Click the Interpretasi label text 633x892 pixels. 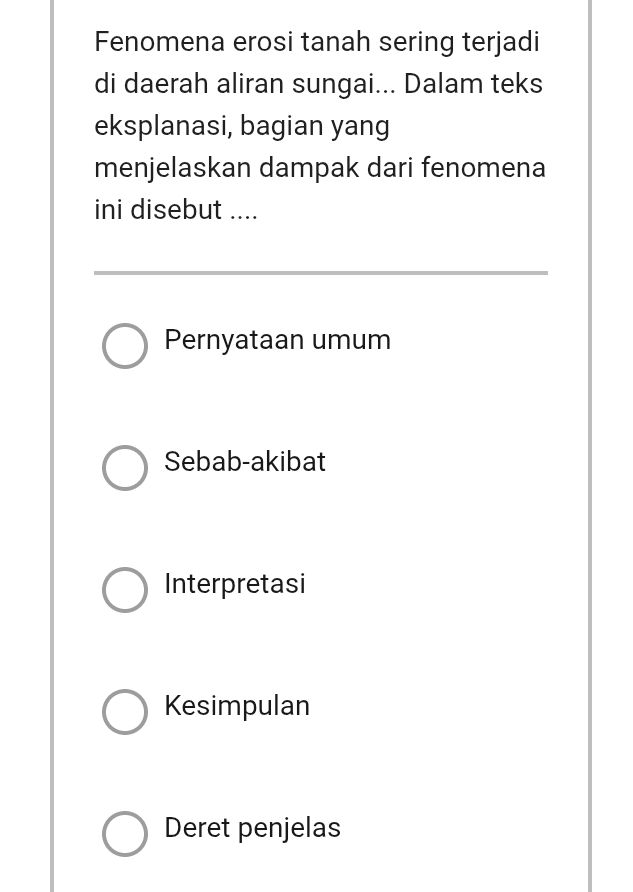coord(234,584)
